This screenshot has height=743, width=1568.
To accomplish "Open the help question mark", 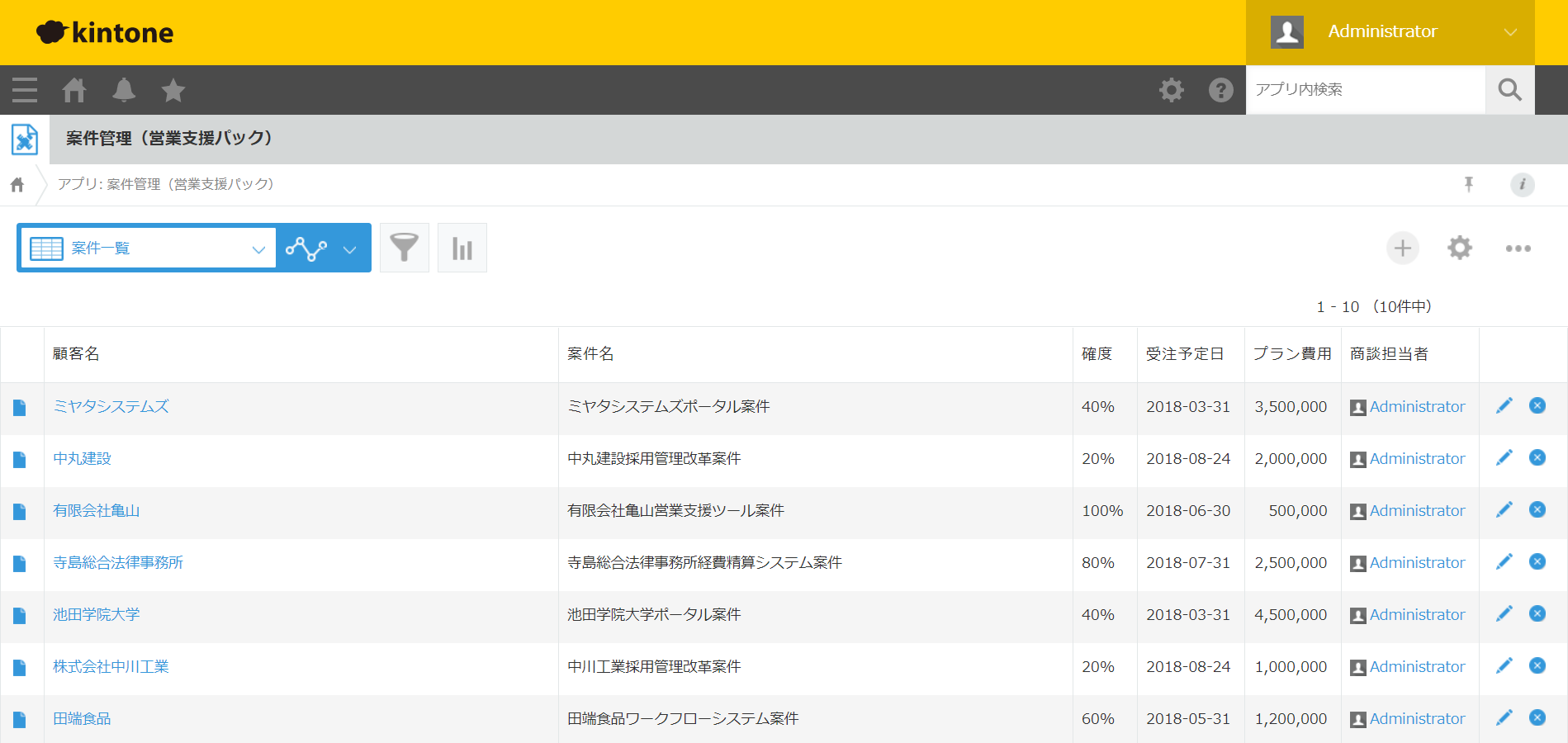I will (x=1221, y=89).
